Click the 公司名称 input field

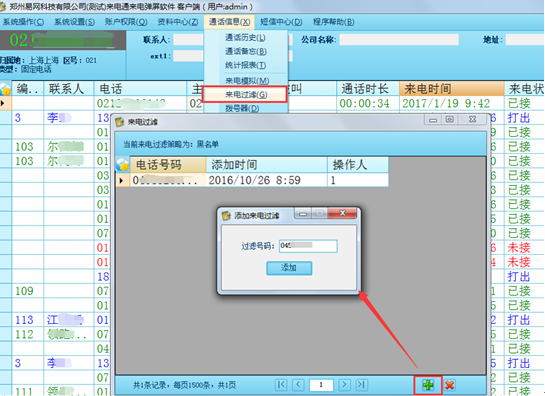pyautogui.click(x=399, y=40)
